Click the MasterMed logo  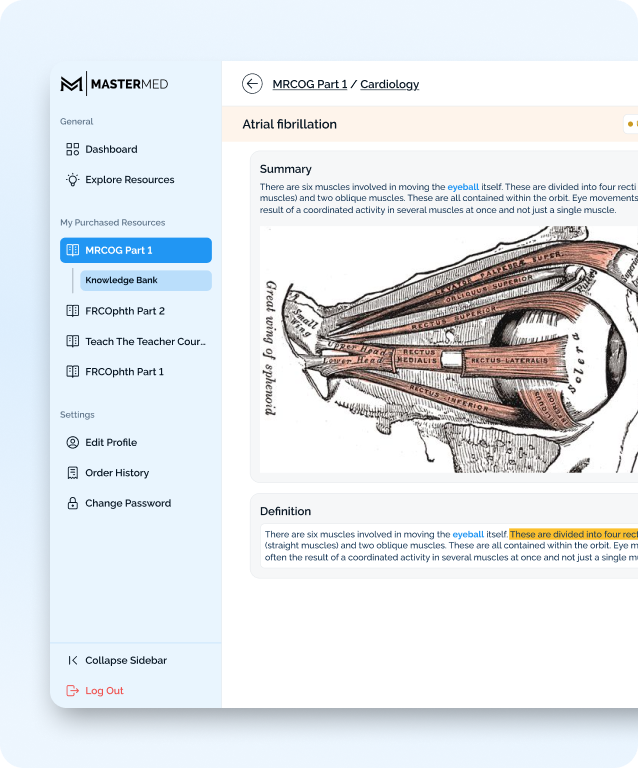pos(114,84)
